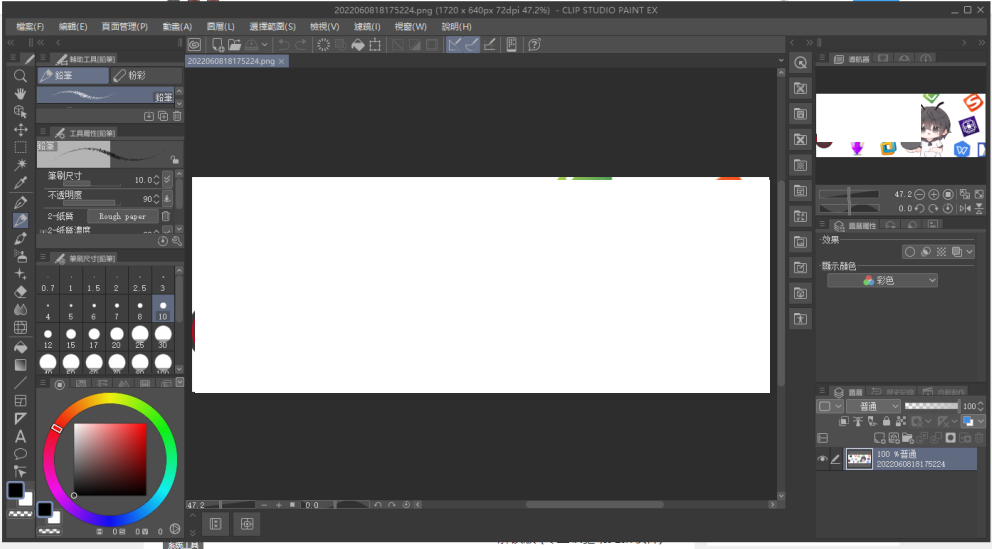Open Clip Studio Paint support help icon

[x=535, y=45]
